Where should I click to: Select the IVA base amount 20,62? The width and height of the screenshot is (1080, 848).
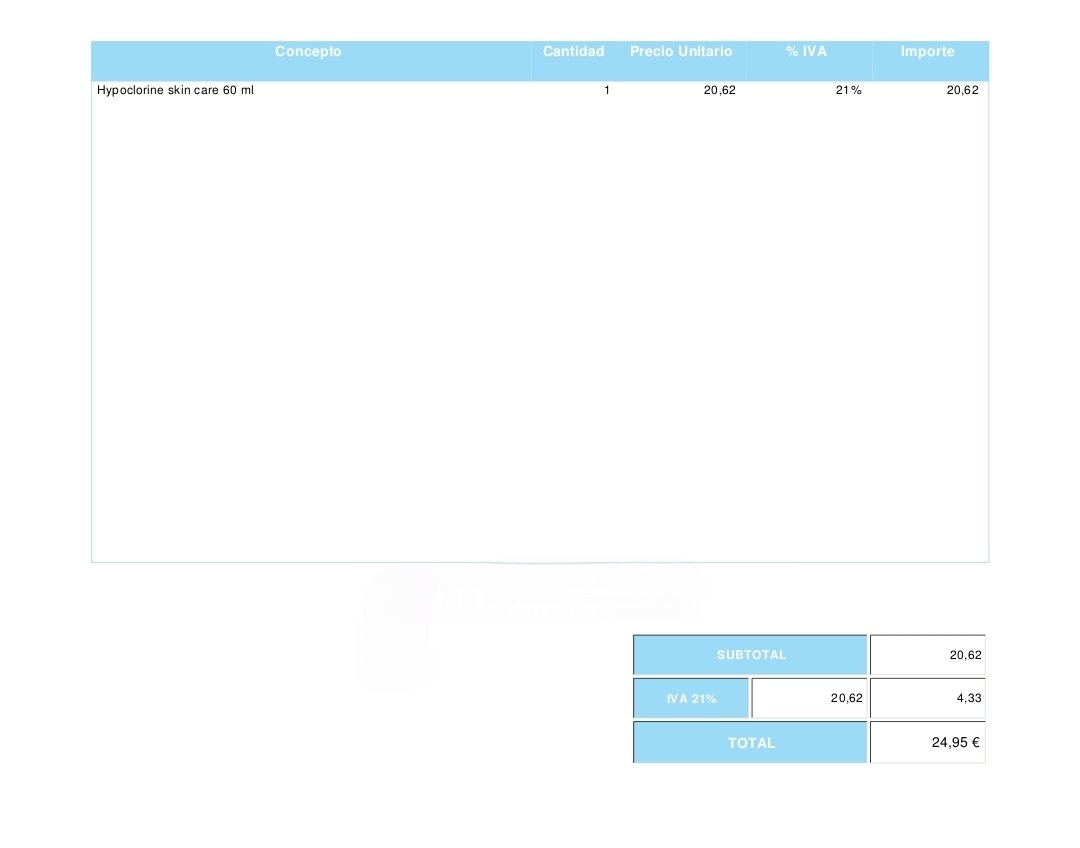[x=847, y=698]
